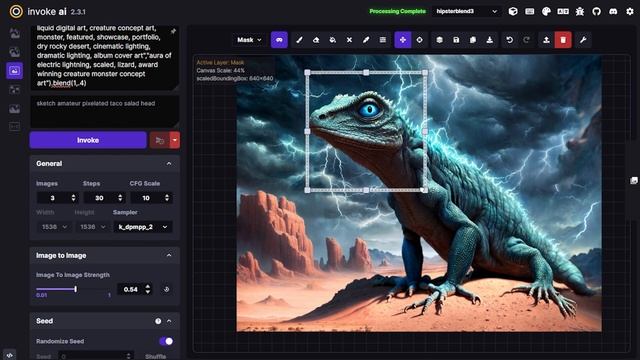This screenshot has width=640, height=360.
Task: Switch to Text to Image tab
Action: coord(15,33)
